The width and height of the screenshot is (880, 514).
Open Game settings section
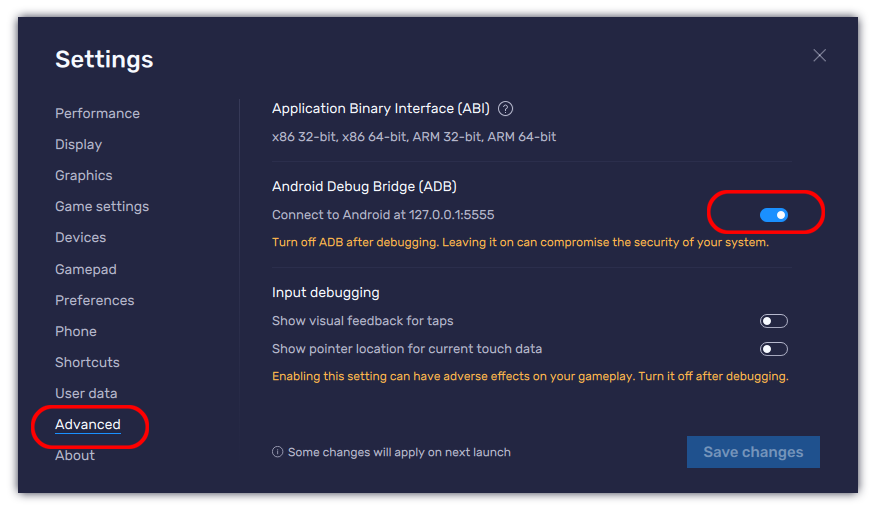[x=102, y=206]
